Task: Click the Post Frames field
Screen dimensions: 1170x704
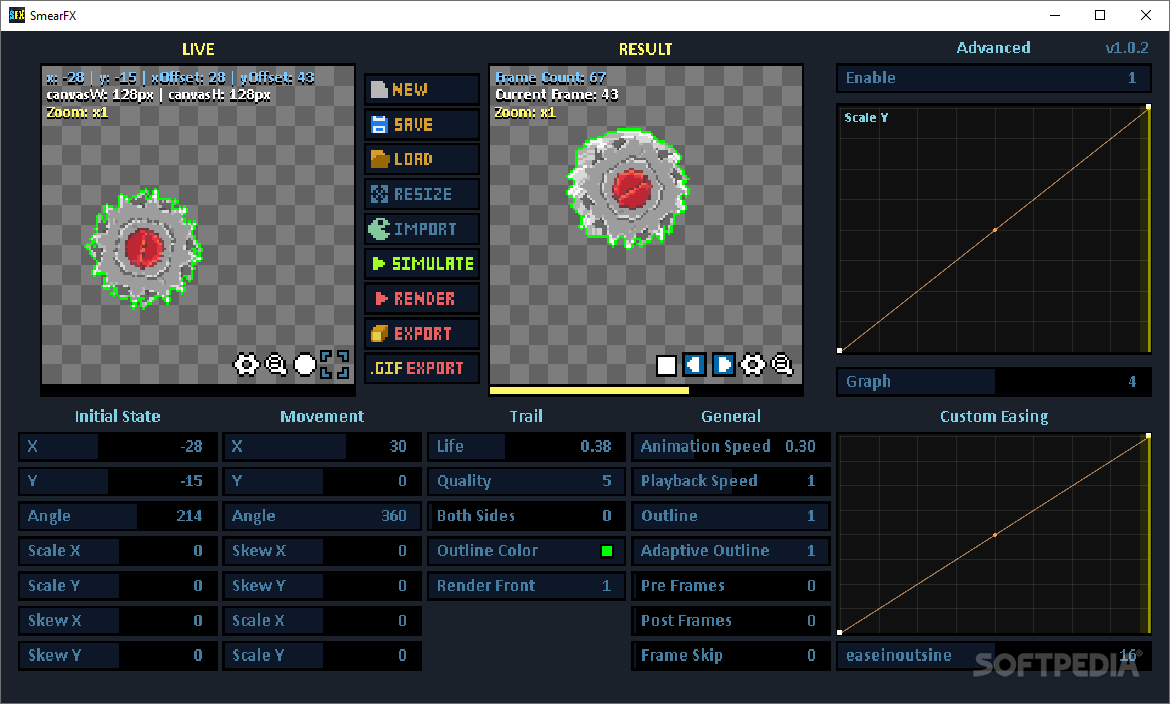Action: point(731,620)
